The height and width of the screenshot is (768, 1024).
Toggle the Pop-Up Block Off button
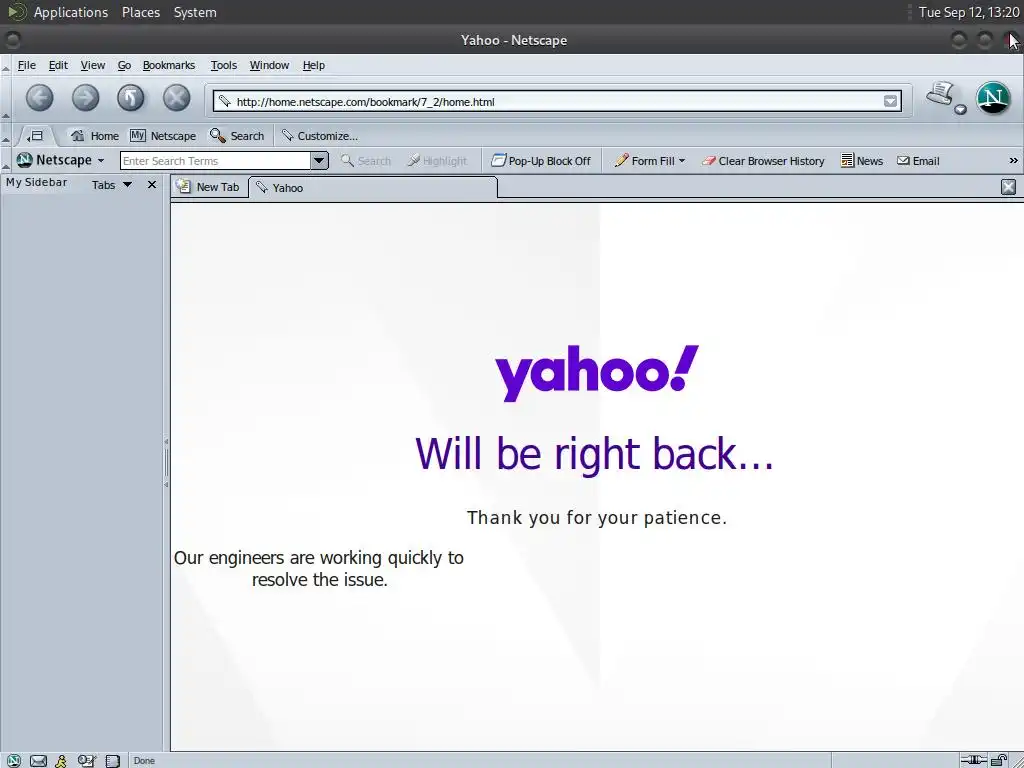[x=541, y=161]
